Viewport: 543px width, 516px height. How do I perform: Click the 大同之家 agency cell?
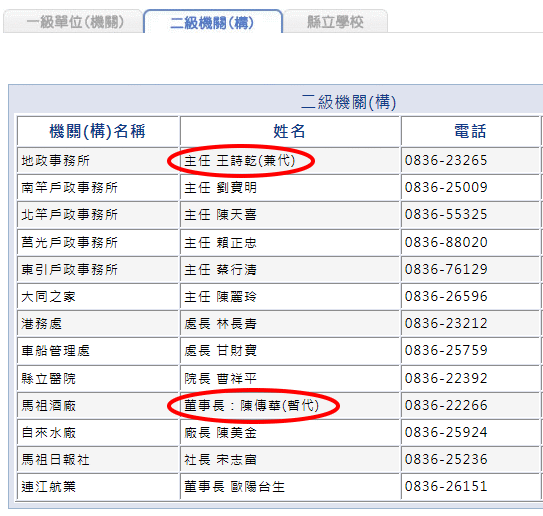[x=98, y=296]
